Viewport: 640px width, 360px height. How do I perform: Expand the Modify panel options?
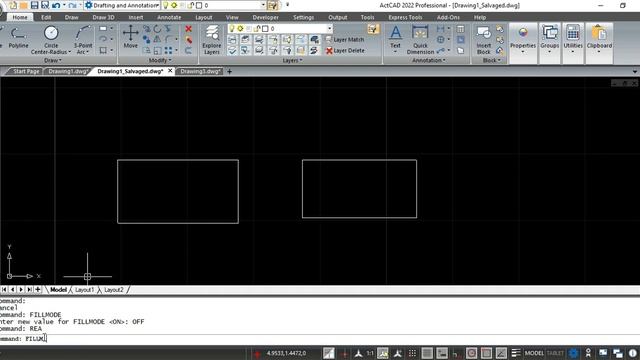(x=160, y=60)
